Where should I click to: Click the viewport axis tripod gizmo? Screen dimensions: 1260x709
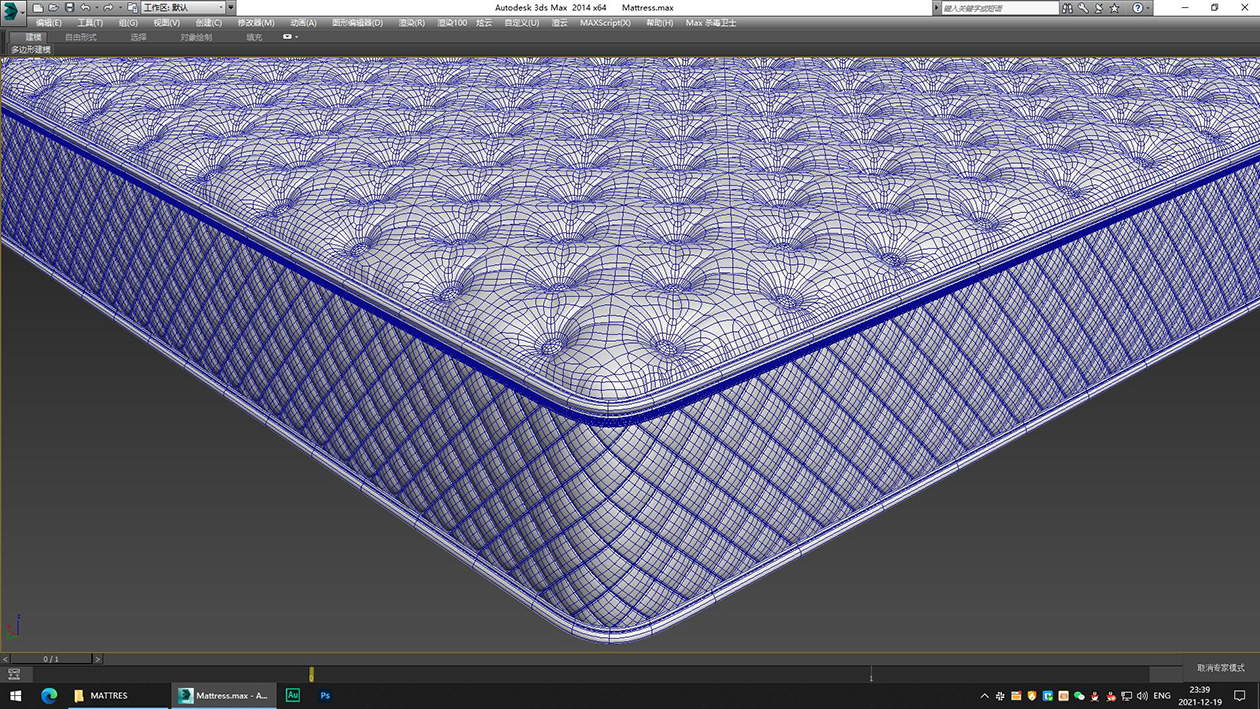(13, 626)
